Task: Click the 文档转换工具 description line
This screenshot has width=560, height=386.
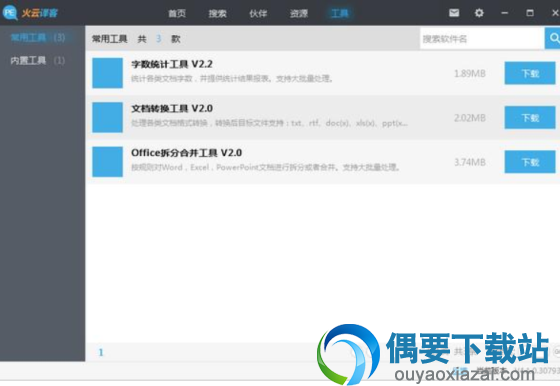Action: 269,123
